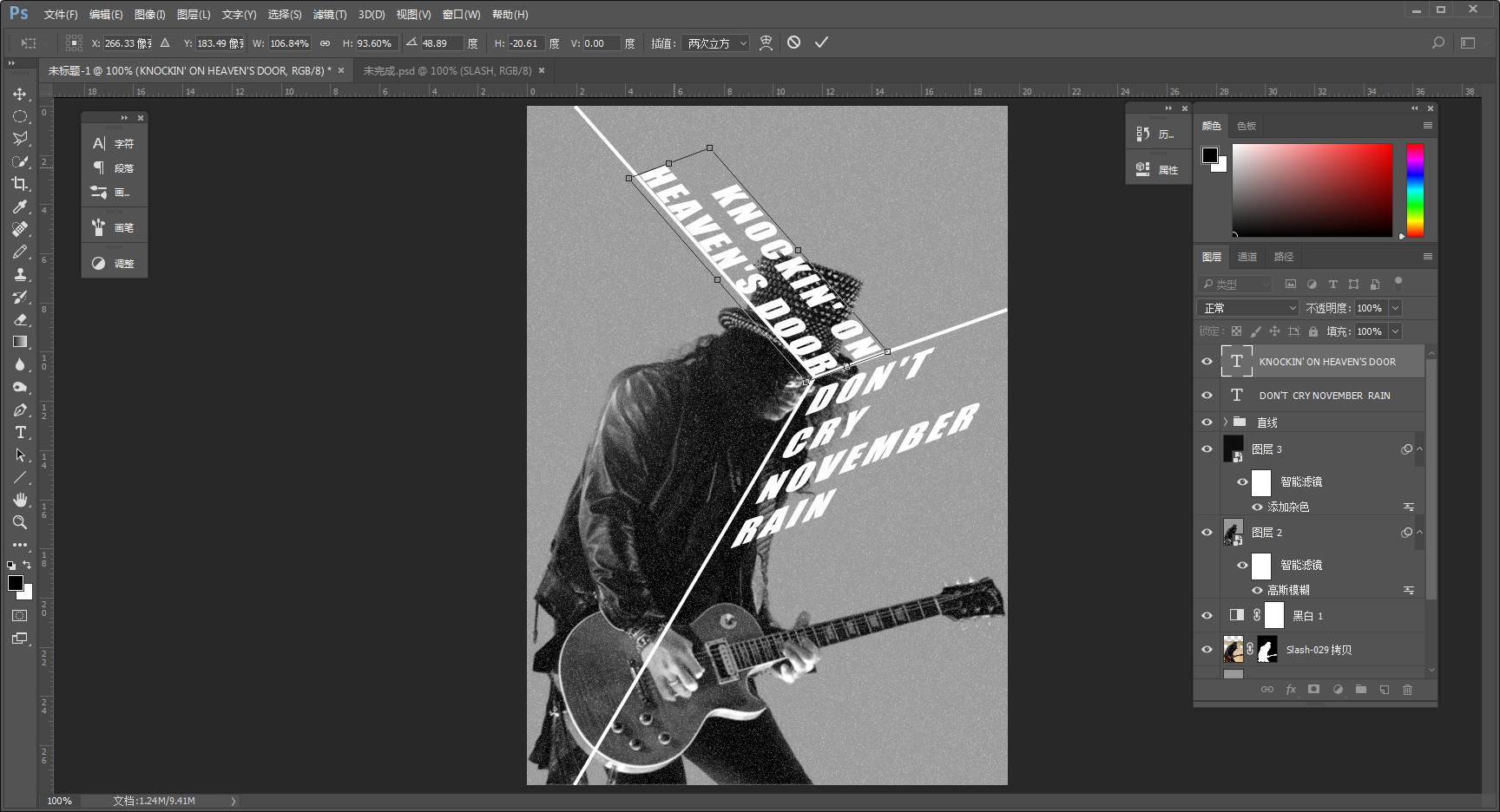The image size is (1500, 812).
Task: Select the Move tool
Action: (20, 94)
